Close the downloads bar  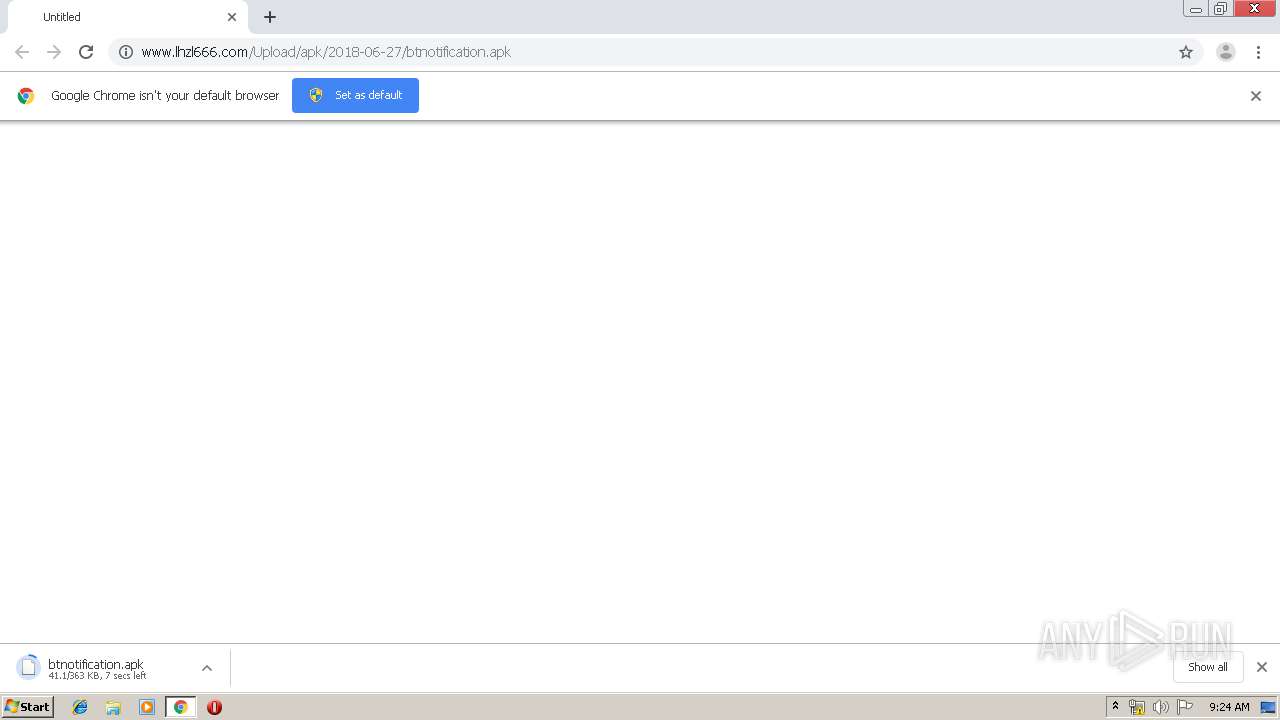point(1262,667)
